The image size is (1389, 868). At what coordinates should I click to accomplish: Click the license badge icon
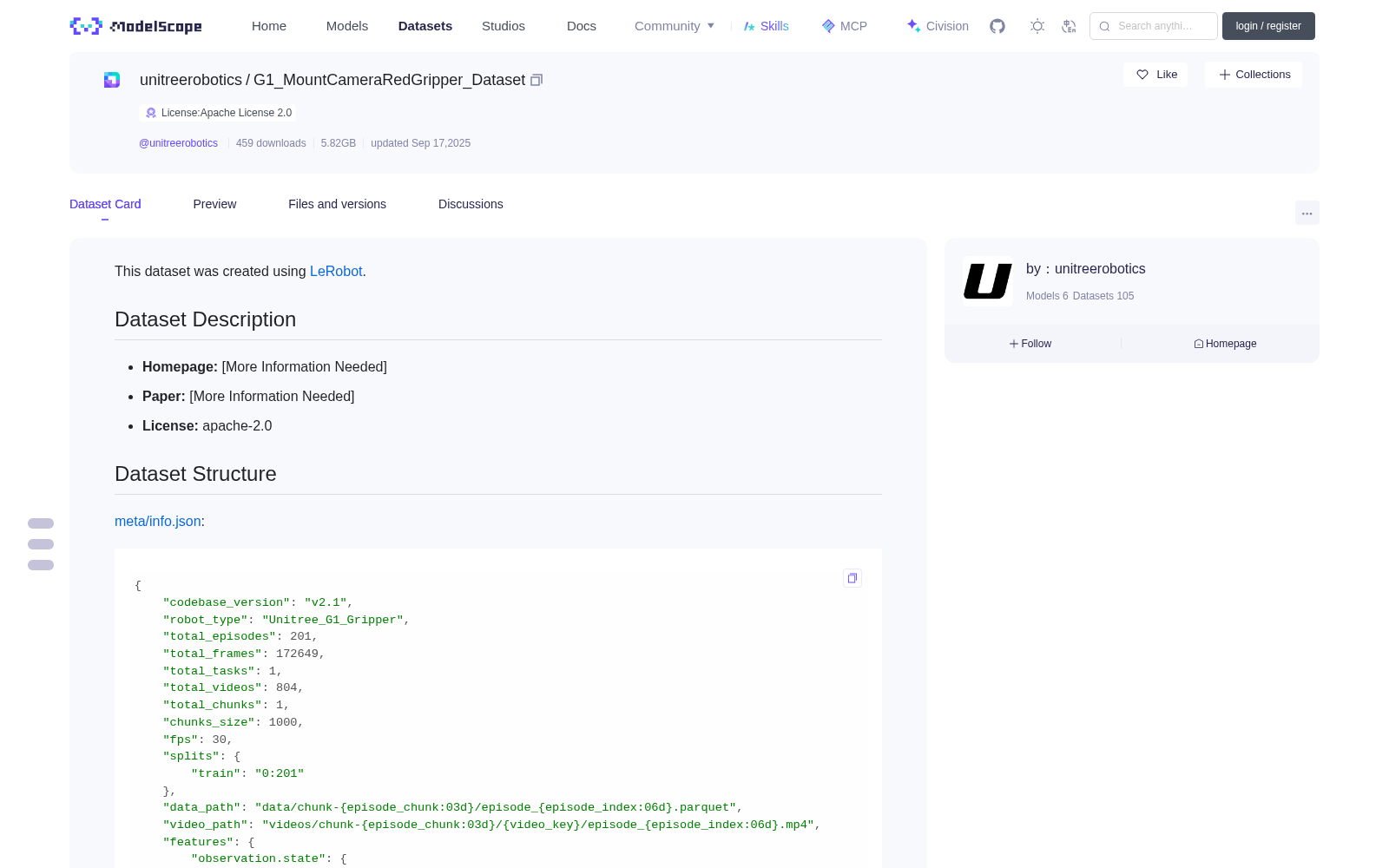(x=151, y=113)
